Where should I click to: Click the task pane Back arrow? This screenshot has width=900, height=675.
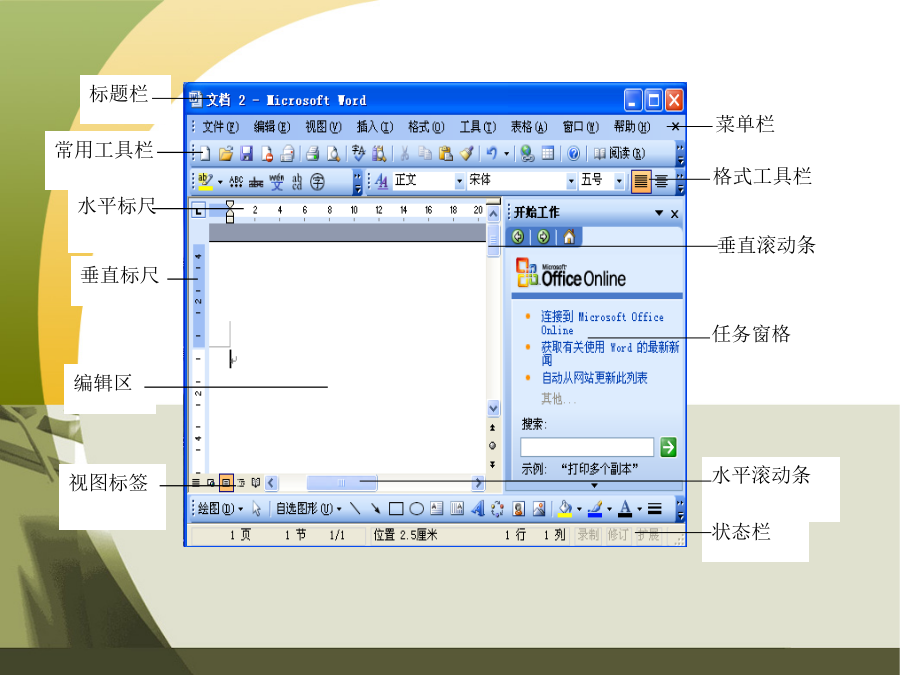pos(518,236)
